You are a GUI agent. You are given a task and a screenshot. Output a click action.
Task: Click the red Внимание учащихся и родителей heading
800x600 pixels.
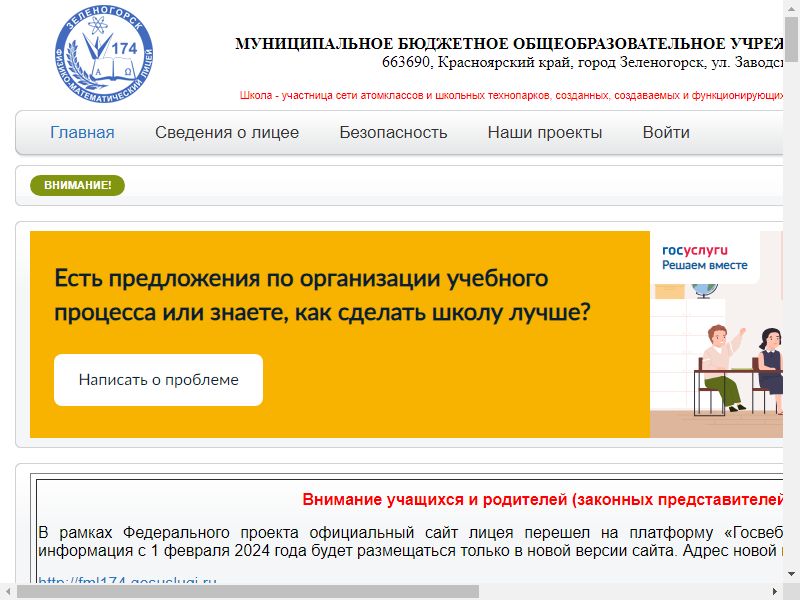542,499
